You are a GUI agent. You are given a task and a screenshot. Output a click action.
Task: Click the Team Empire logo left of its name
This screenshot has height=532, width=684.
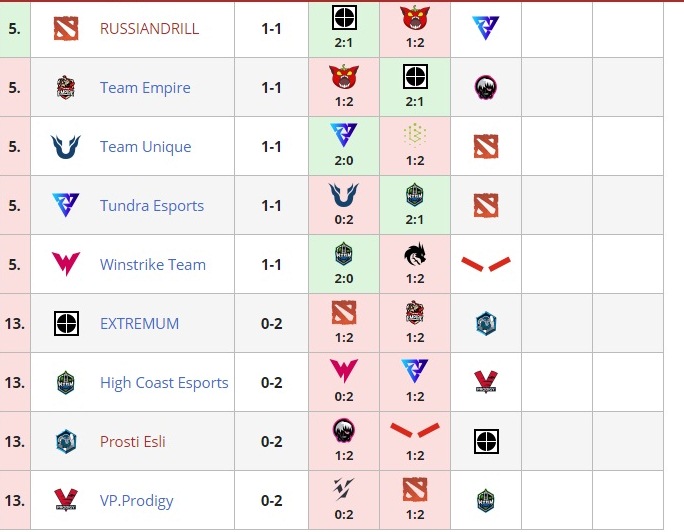coord(66,88)
